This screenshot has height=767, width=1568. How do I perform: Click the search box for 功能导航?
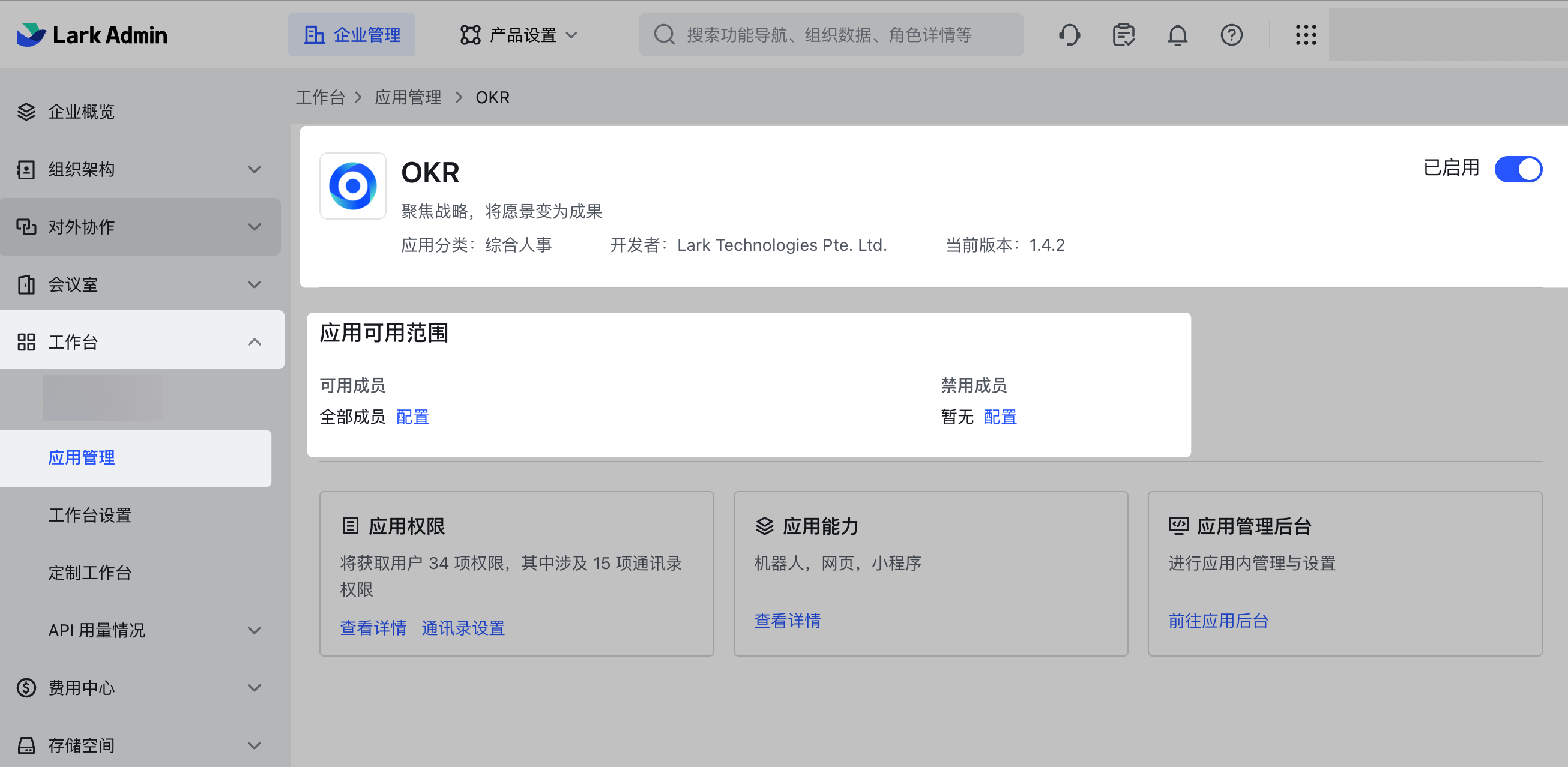click(x=830, y=35)
